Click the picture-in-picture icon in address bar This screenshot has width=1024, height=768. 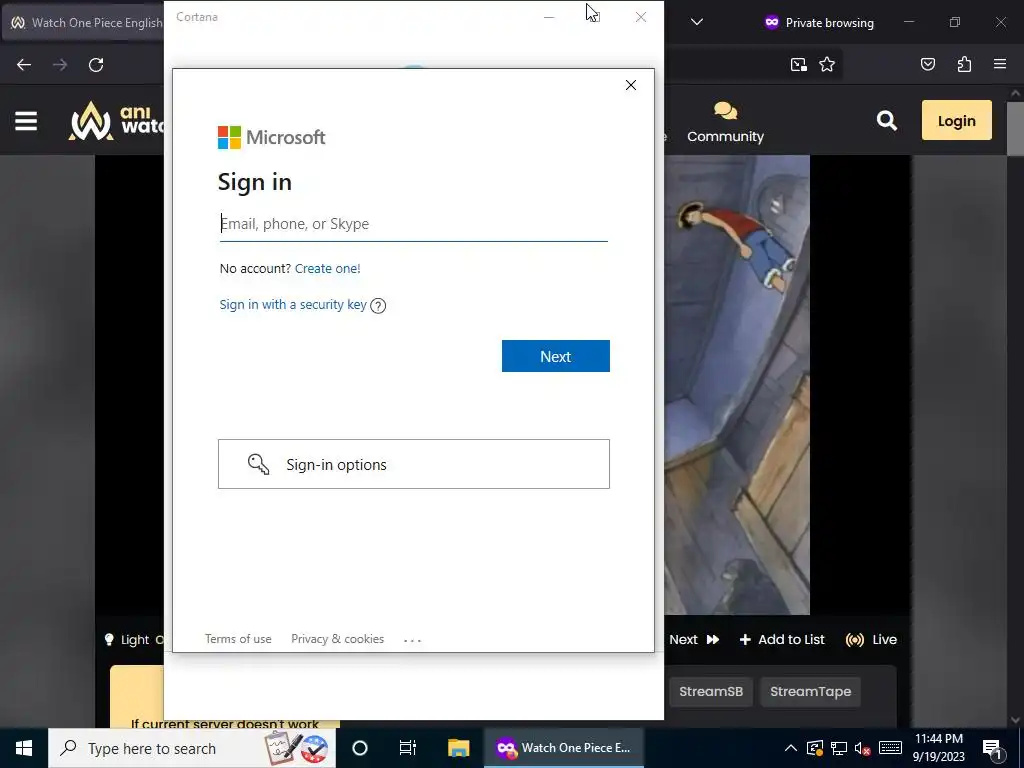click(x=798, y=64)
